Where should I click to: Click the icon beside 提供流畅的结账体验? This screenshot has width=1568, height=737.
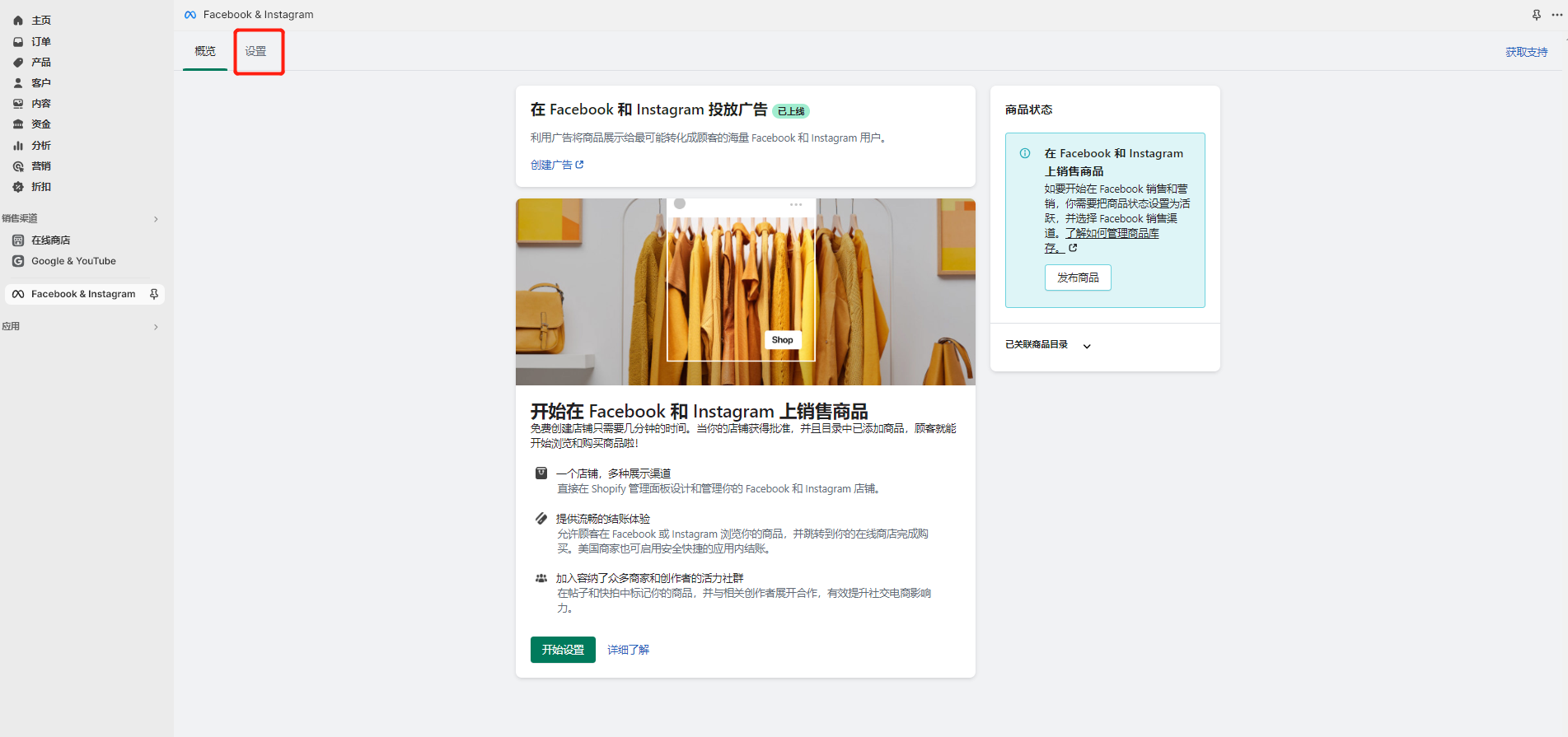coord(541,519)
